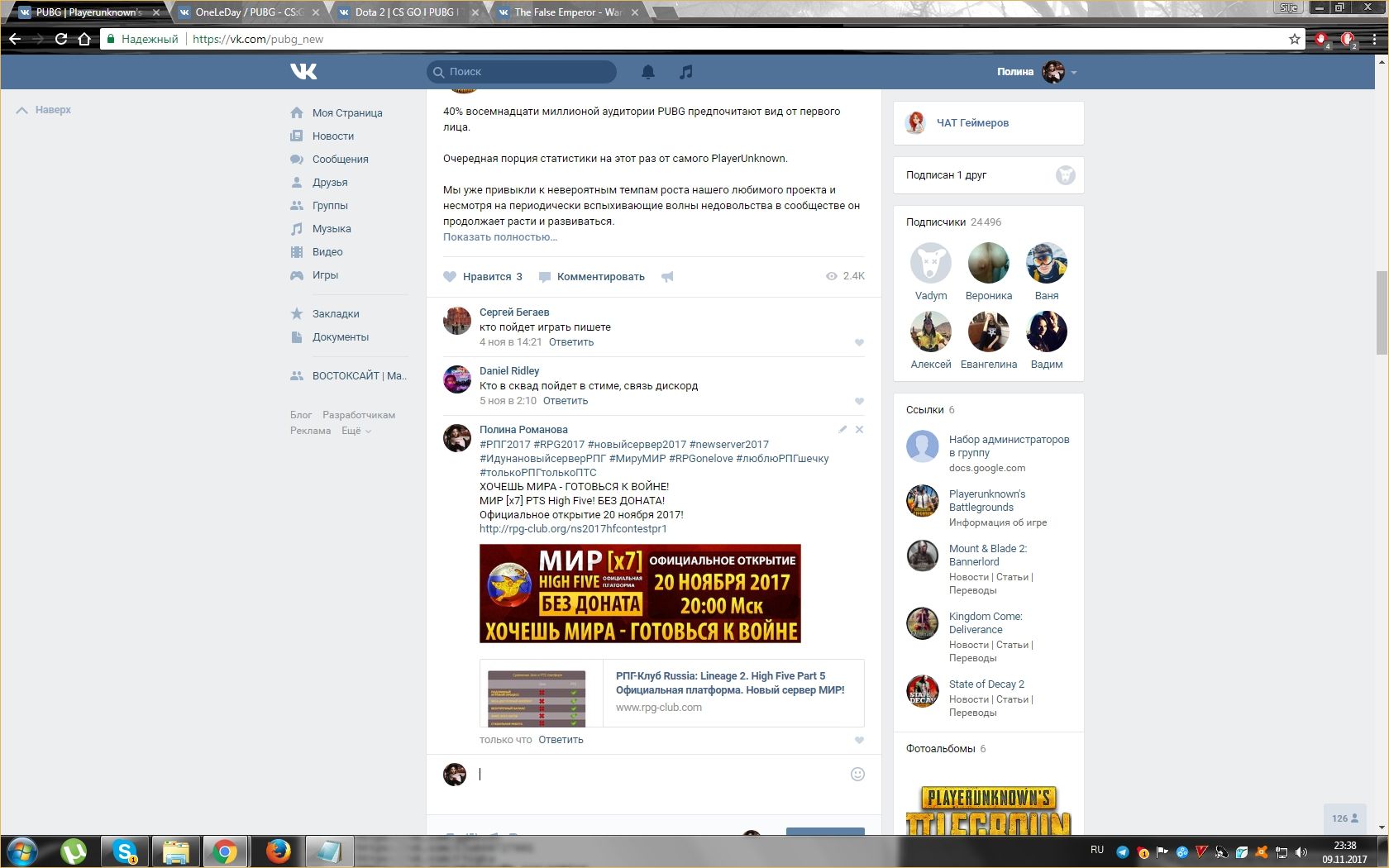
Task: Like Полина Романова's comment
Action: tap(859, 740)
